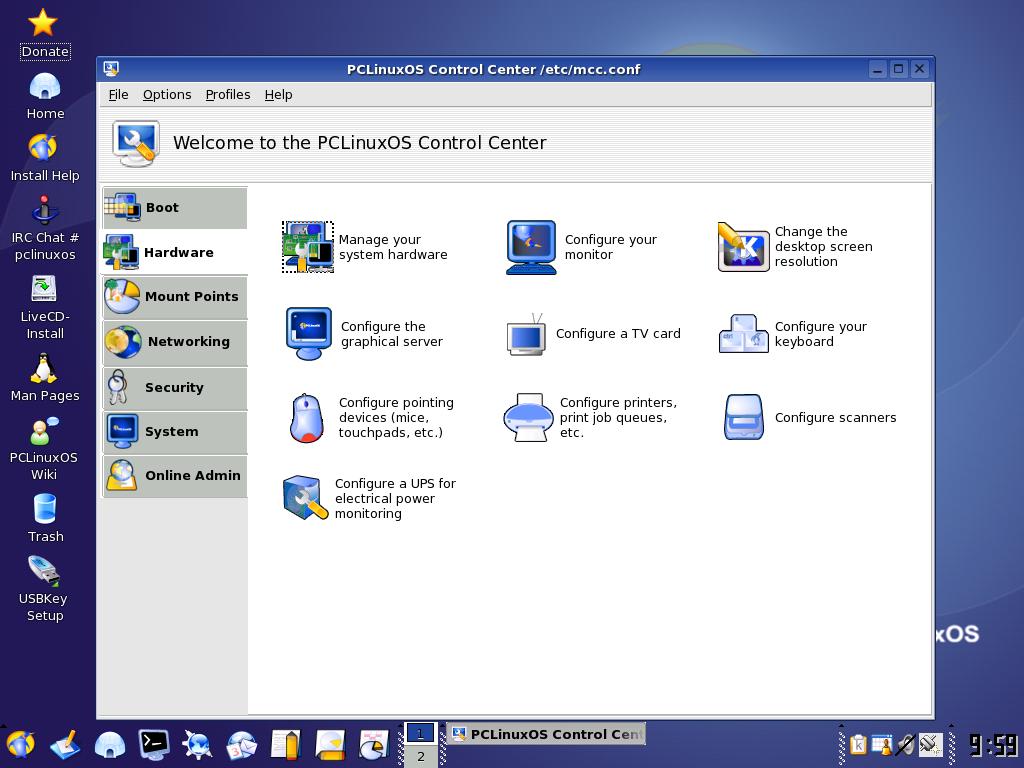Open Man Pages desktop icon
This screenshot has height=768, width=1024.
44,377
